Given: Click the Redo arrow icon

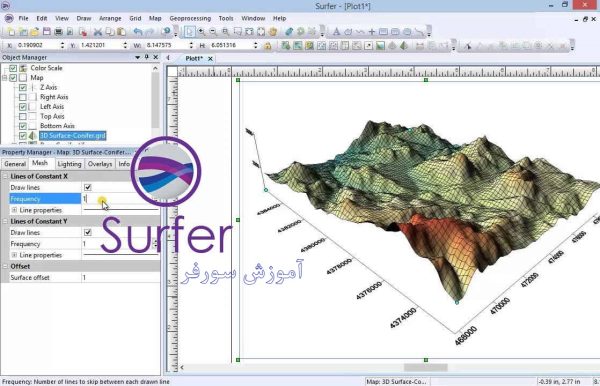Looking at the screenshot, I should 150,32.
